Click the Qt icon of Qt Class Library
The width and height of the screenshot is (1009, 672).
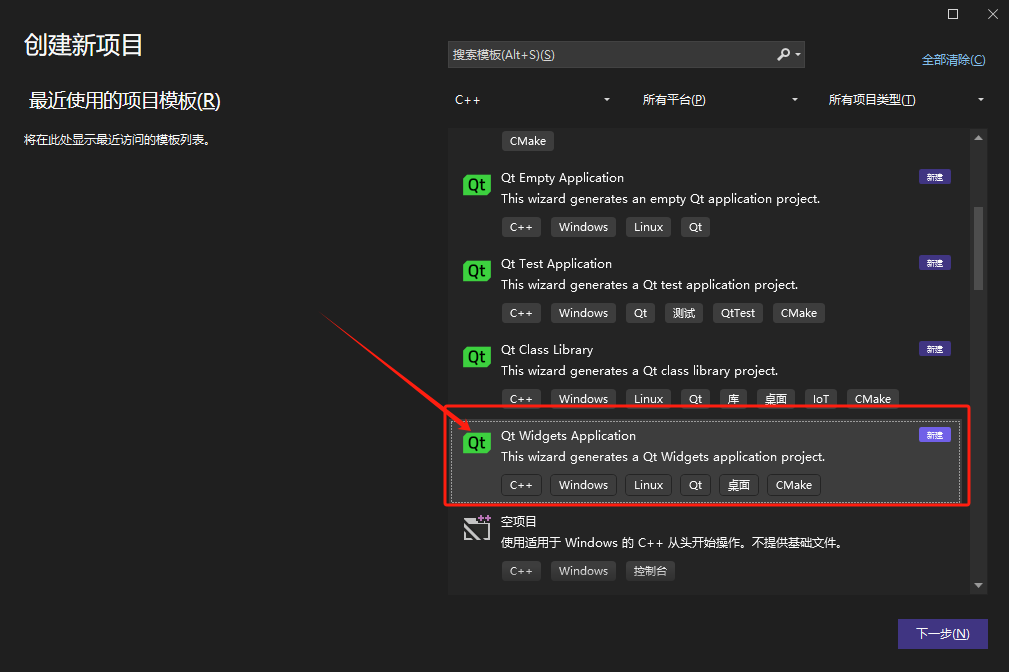(x=476, y=357)
